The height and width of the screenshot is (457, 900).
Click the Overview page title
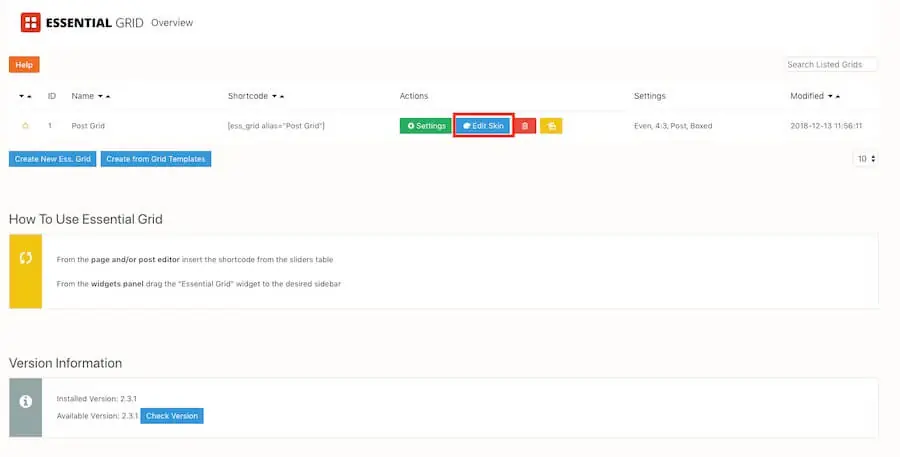click(172, 23)
